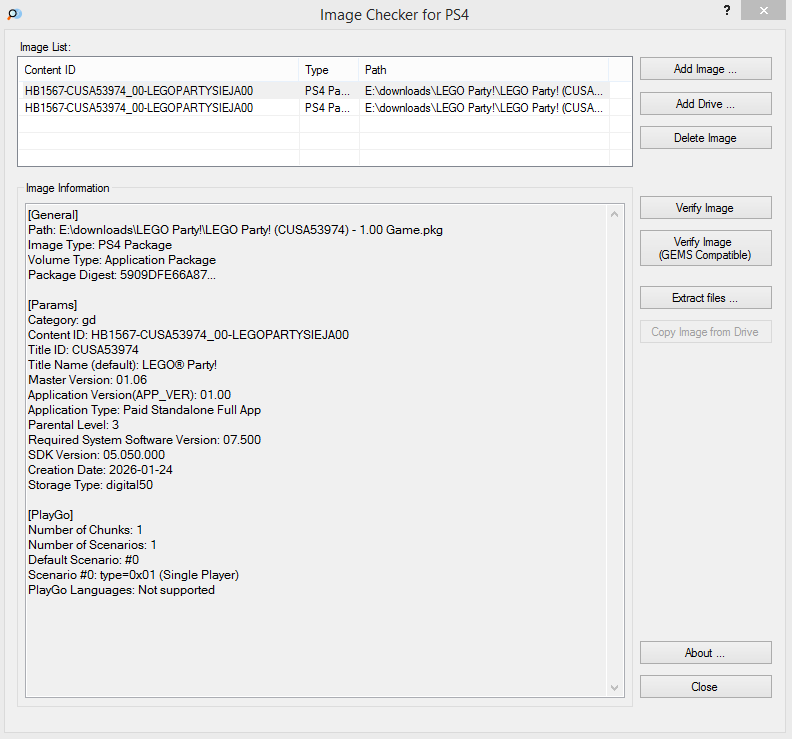Start the standard Verify Image check

coord(705,208)
